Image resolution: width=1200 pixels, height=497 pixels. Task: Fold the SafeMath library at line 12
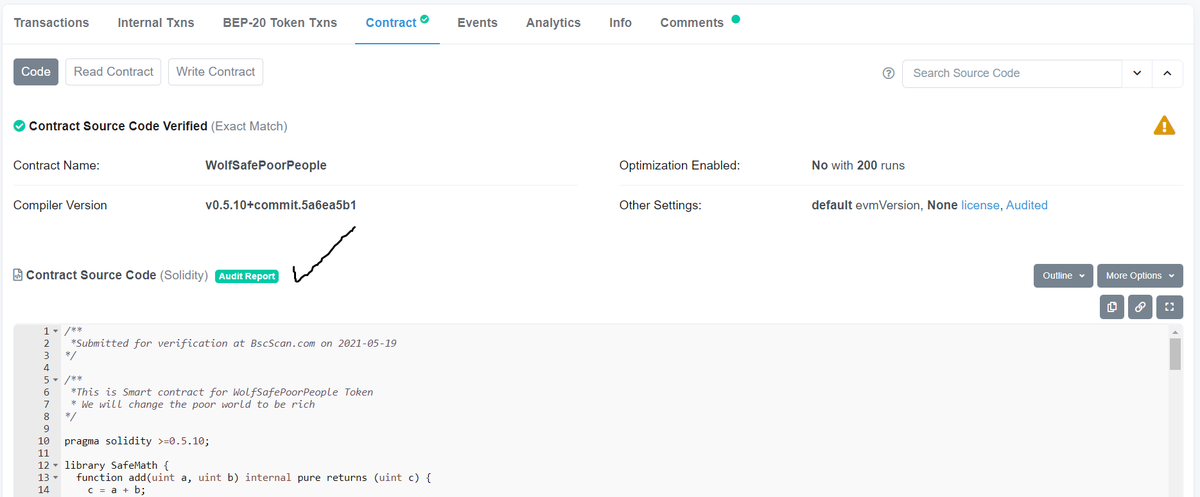coord(56,465)
